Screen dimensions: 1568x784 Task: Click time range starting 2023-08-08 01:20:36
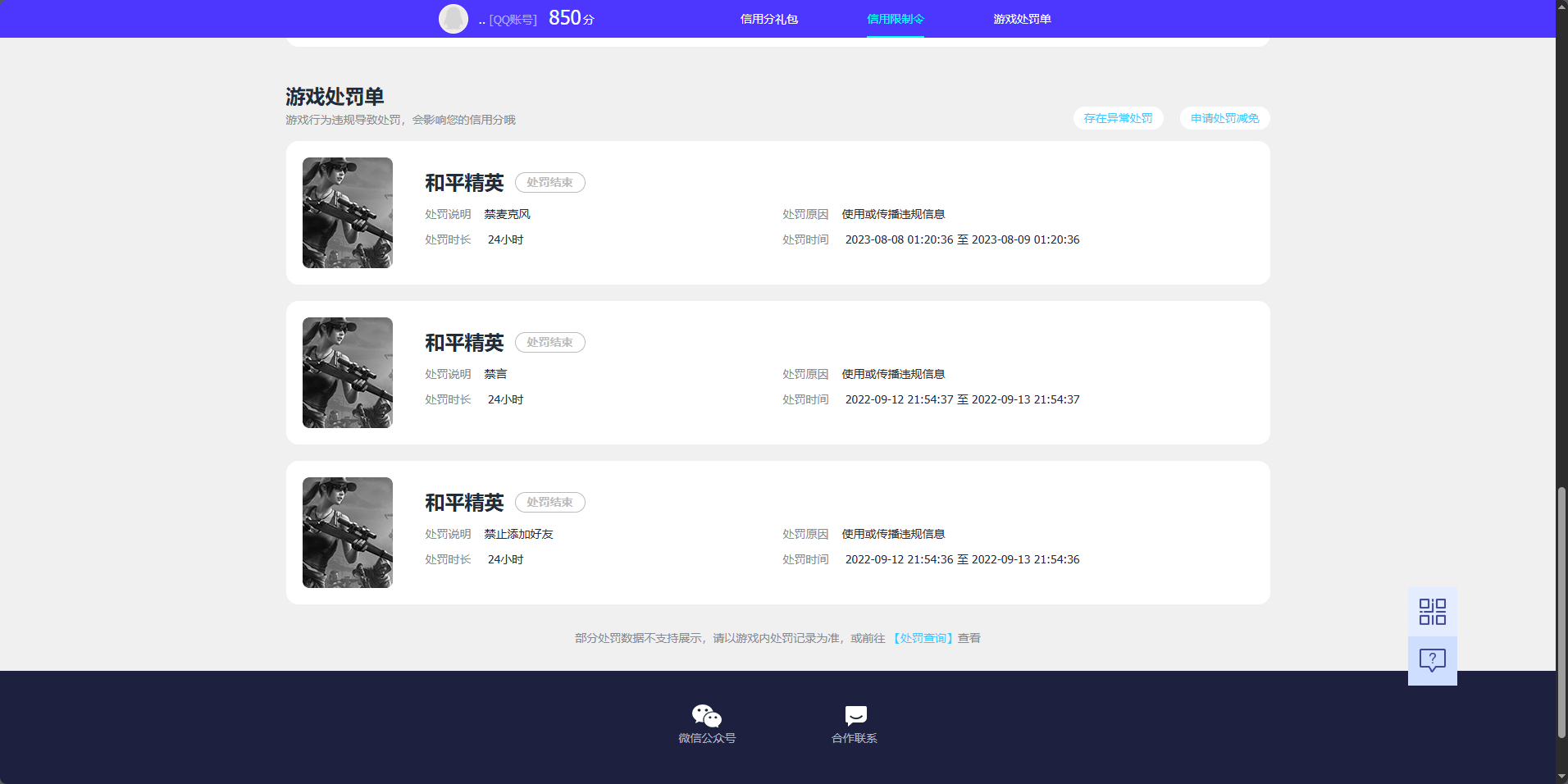coord(962,239)
